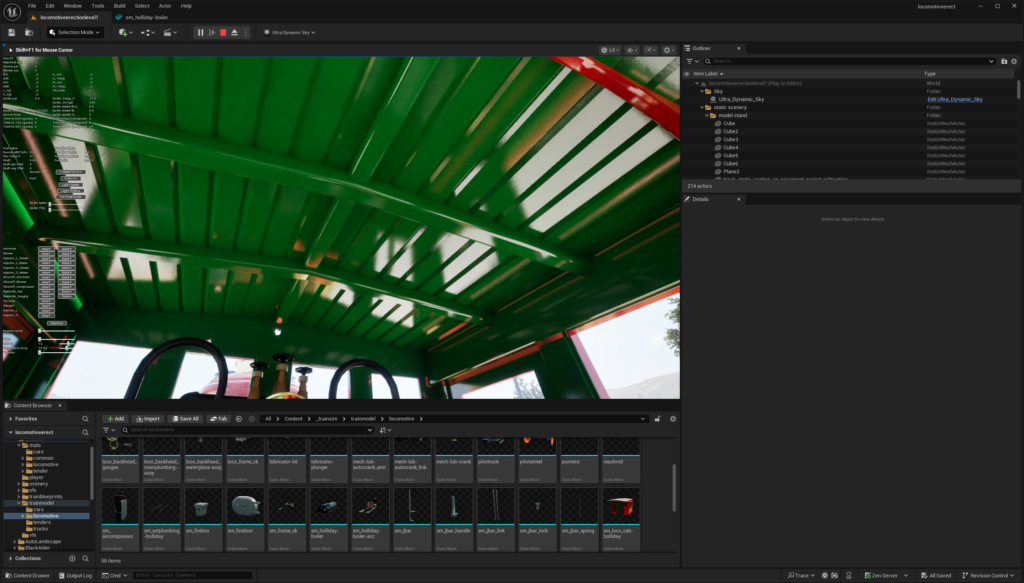Select the sm_firebox asset thumbnail
1024x583 pixels.
[202, 508]
